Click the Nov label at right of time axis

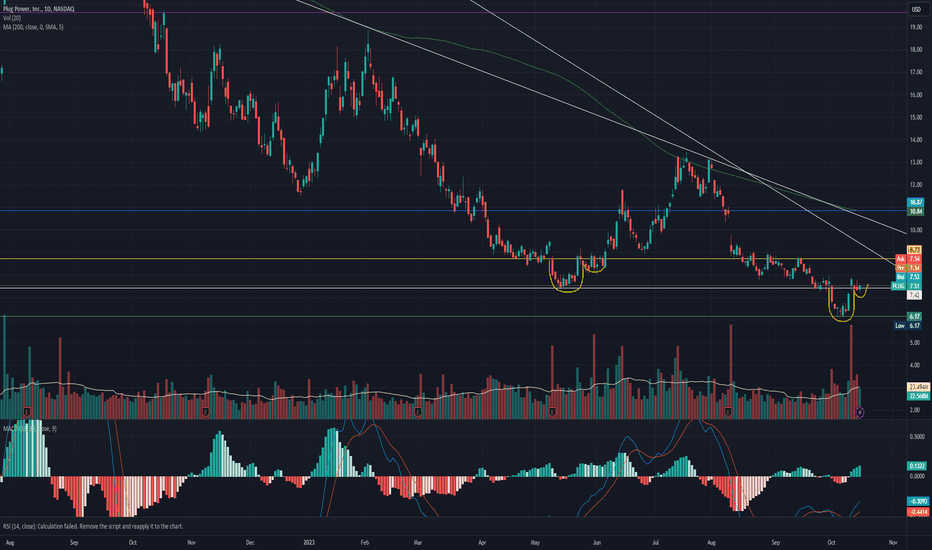(x=892, y=542)
